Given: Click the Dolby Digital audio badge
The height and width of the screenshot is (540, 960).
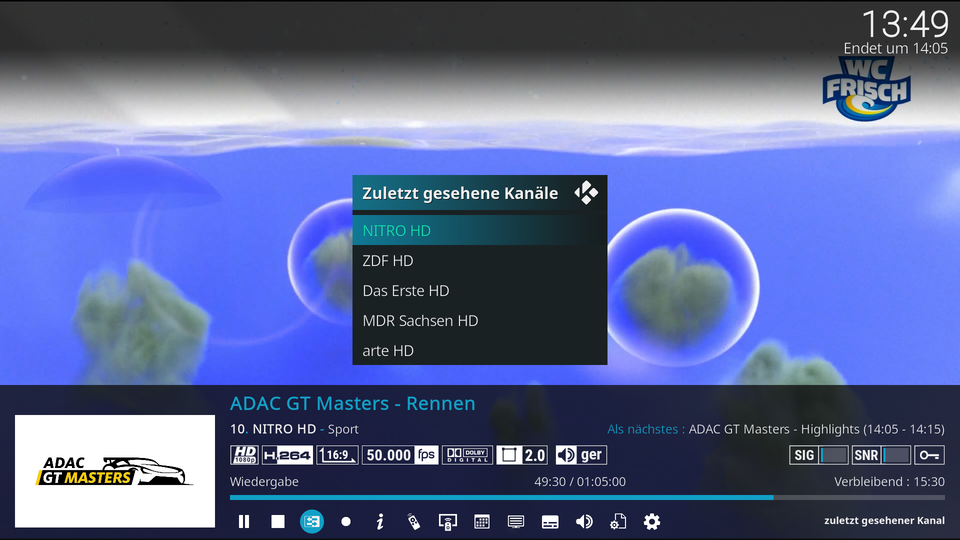Looking at the screenshot, I should (467, 455).
